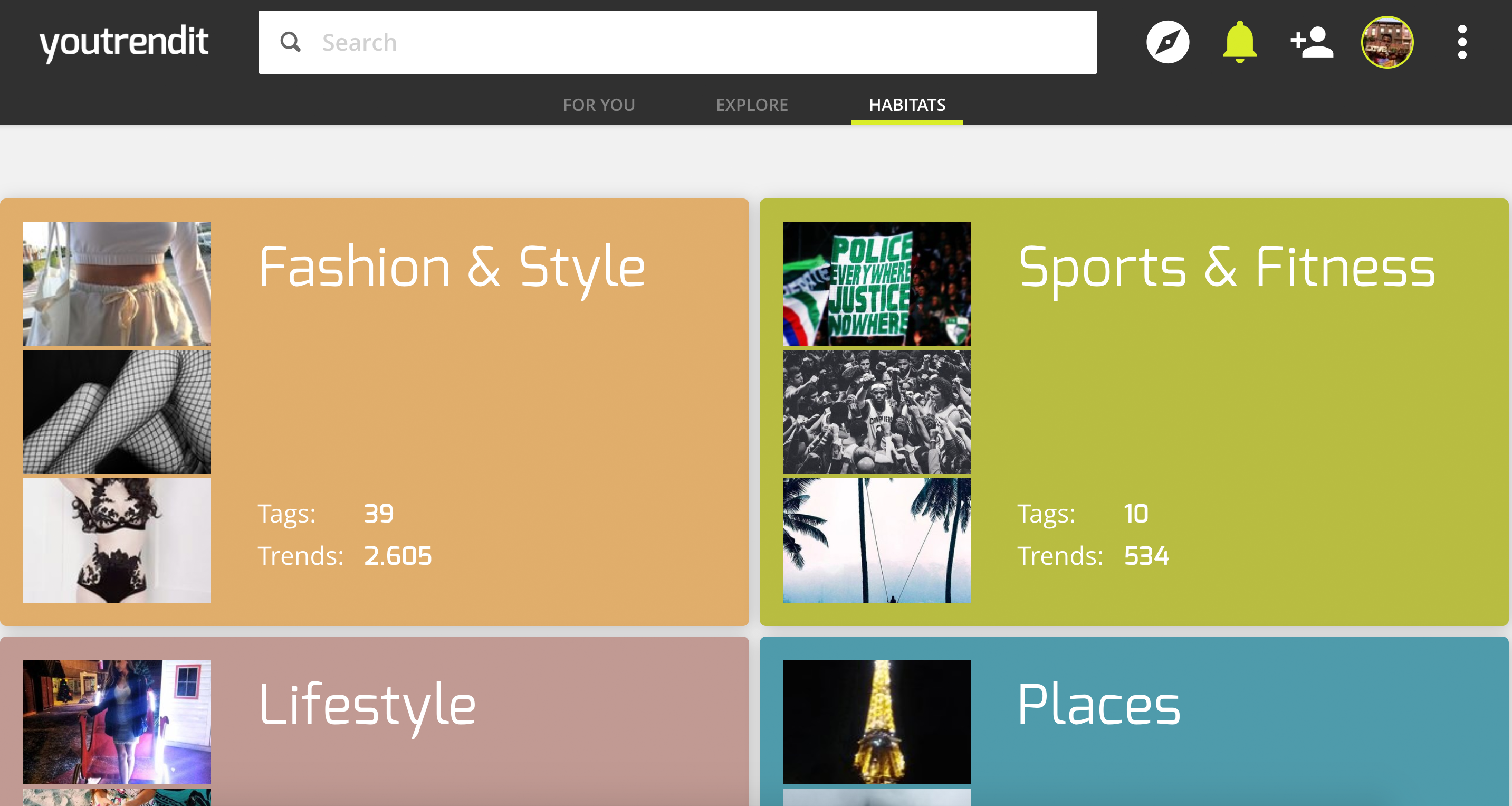Open the Lifestyle habitat title
Viewport: 1512px width, 806px height.
pyautogui.click(x=367, y=705)
